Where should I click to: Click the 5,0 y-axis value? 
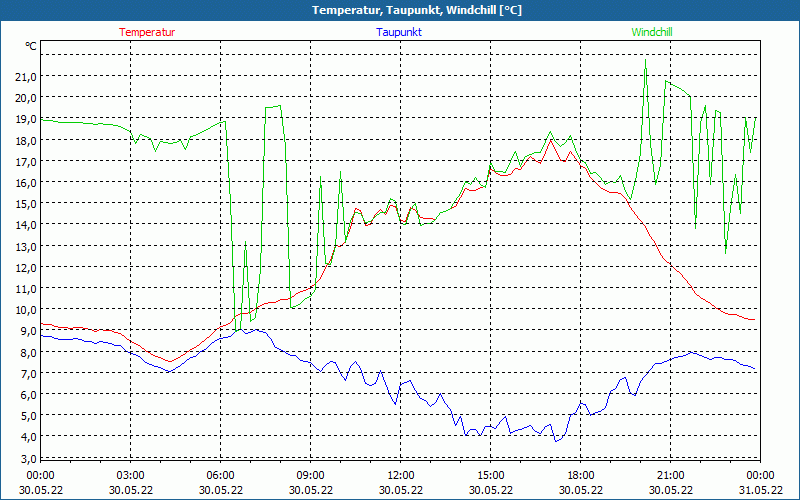point(29,416)
